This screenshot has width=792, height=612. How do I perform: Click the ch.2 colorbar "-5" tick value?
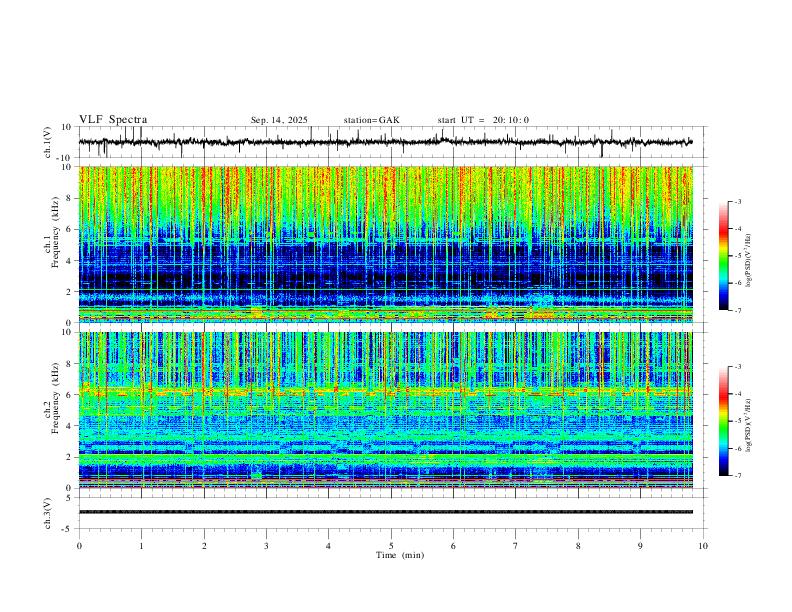pyautogui.click(x=737, y=421)
